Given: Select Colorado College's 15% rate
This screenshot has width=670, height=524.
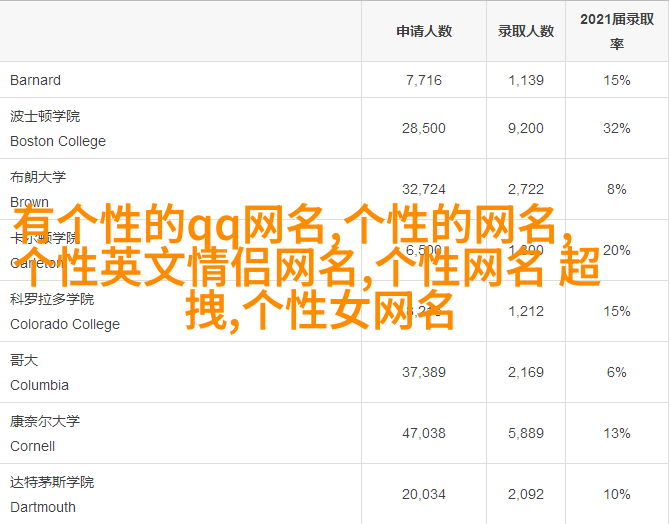Looking at the screenshot, I should (617, 311).
